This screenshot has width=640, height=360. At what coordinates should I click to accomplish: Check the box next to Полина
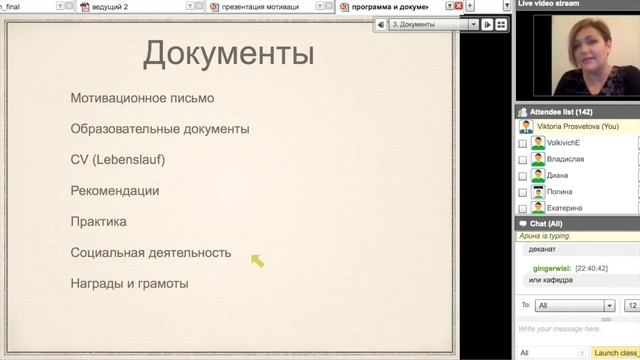[522, 193]
